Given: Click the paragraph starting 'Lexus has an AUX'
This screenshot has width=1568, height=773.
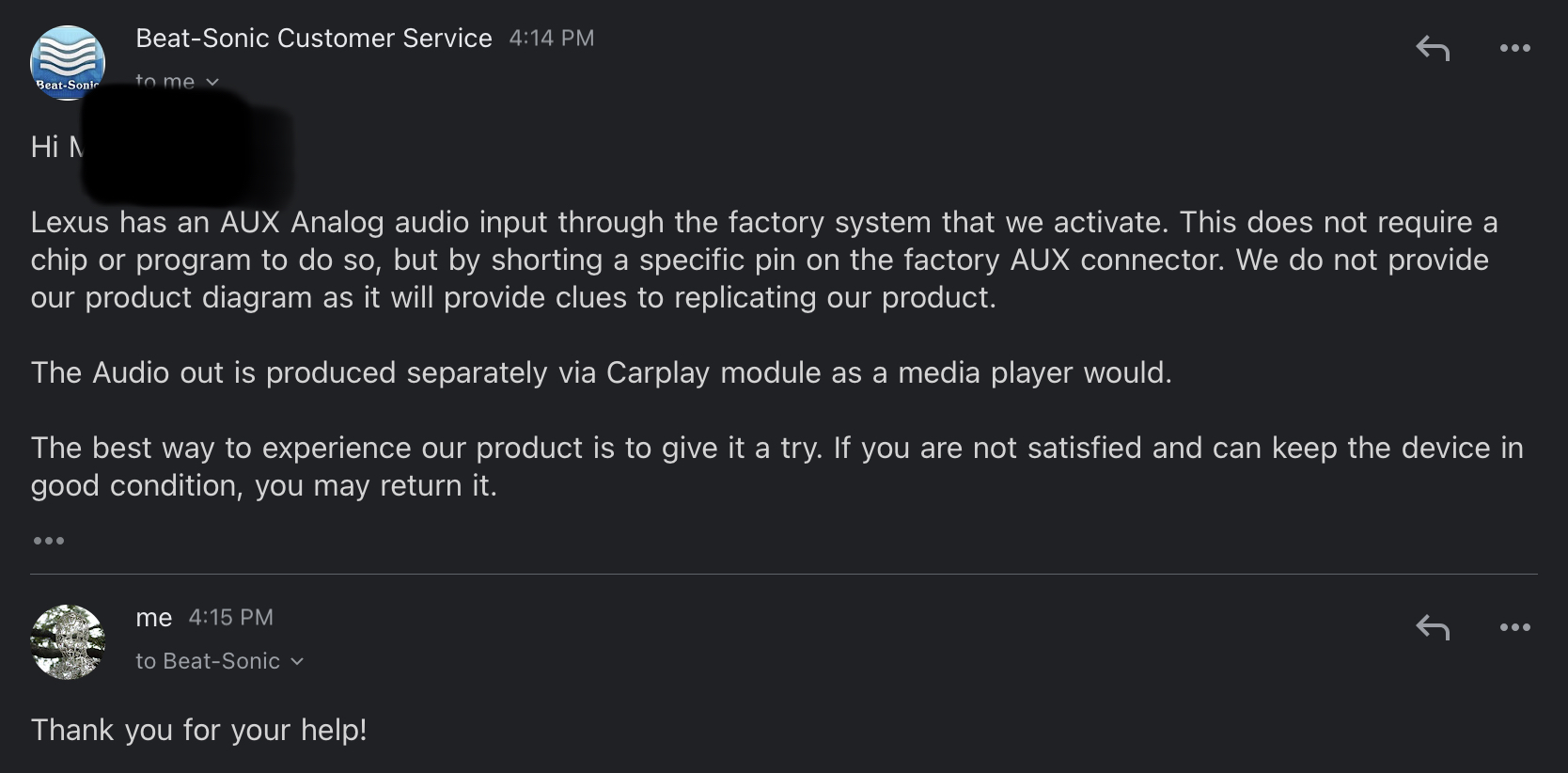Looking at the screenshot, I should [764, 260].
